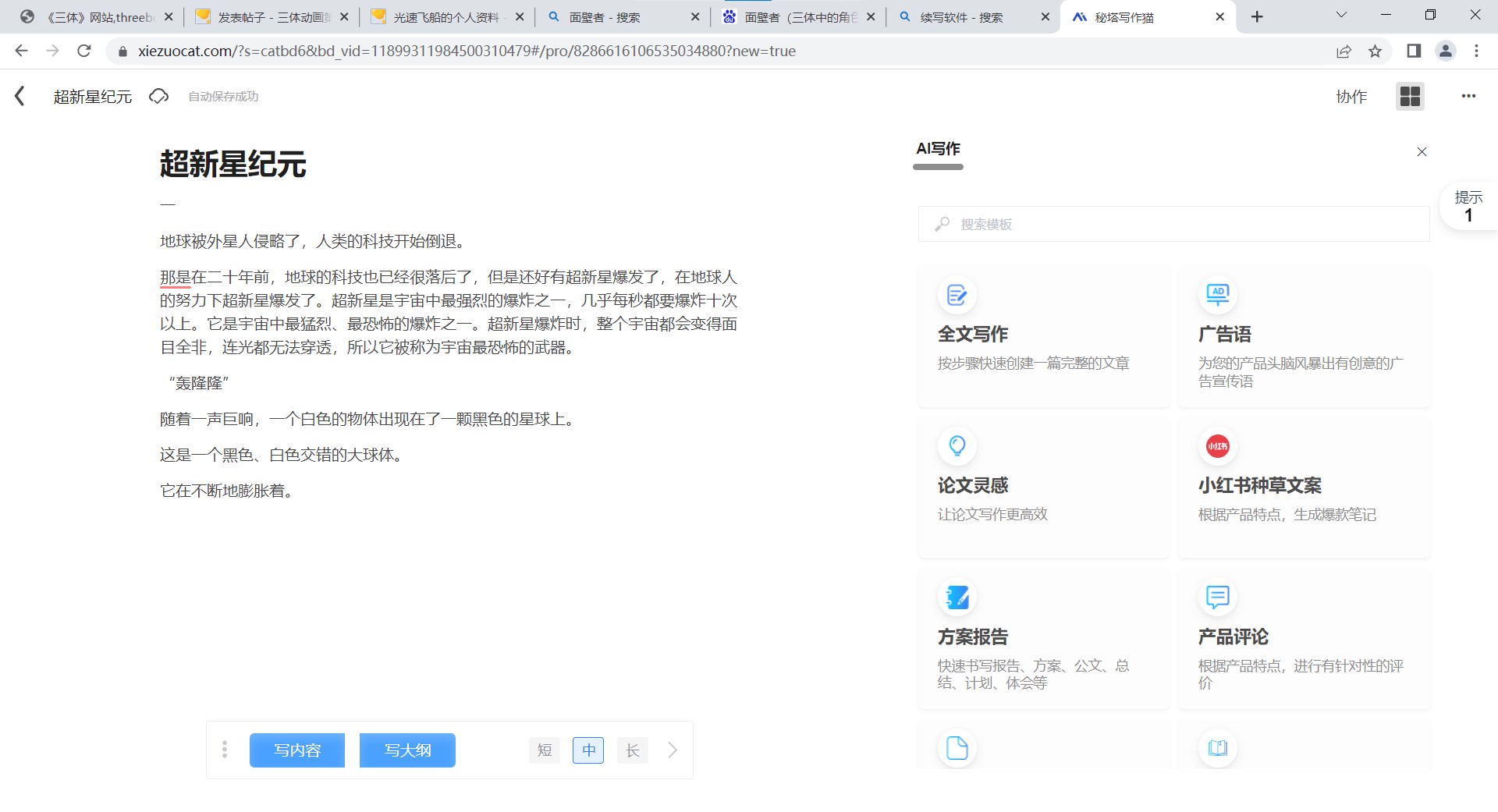This screenshot has height=812, width=1498.
Task: Click the browser address bar URL
Action: pyautogui.click(x=467, y=51)
